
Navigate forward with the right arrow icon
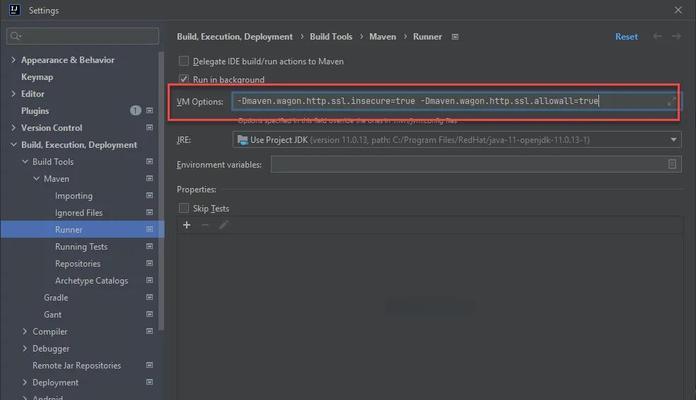coord(676,36)
